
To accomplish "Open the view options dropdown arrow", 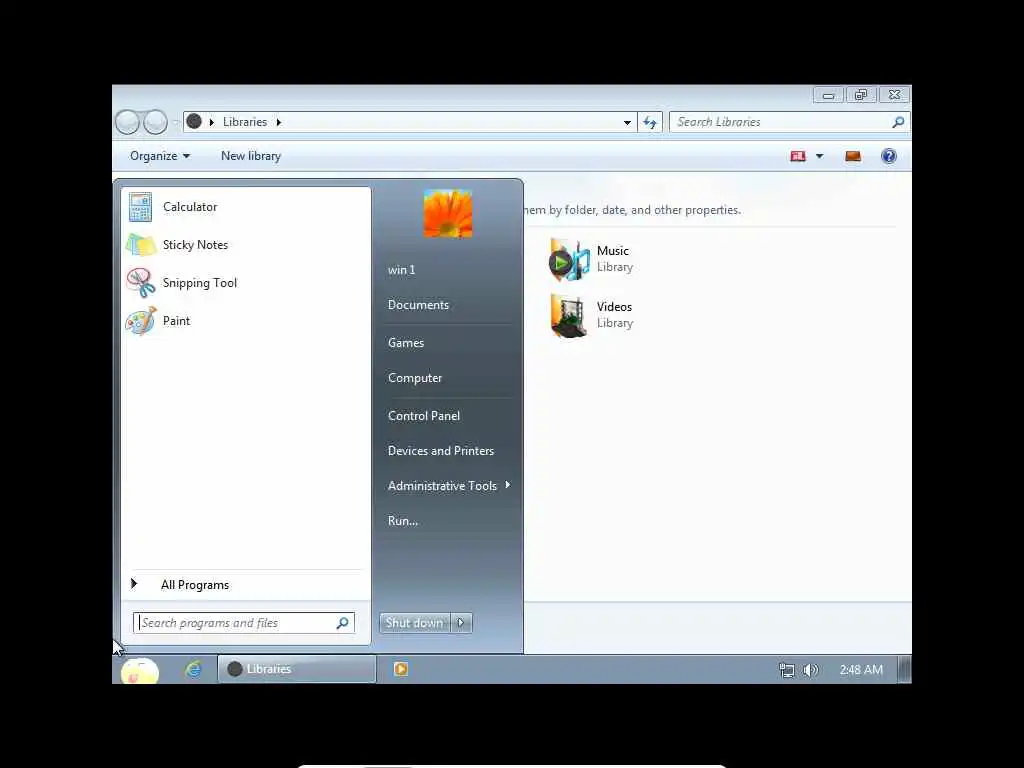I will click(820, 156).
